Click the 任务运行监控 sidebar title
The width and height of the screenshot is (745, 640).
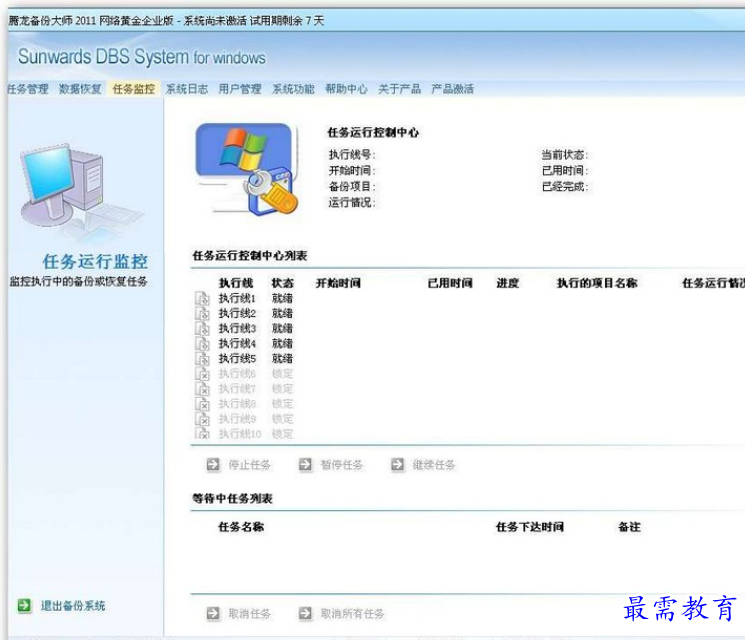tap(95, 262)
